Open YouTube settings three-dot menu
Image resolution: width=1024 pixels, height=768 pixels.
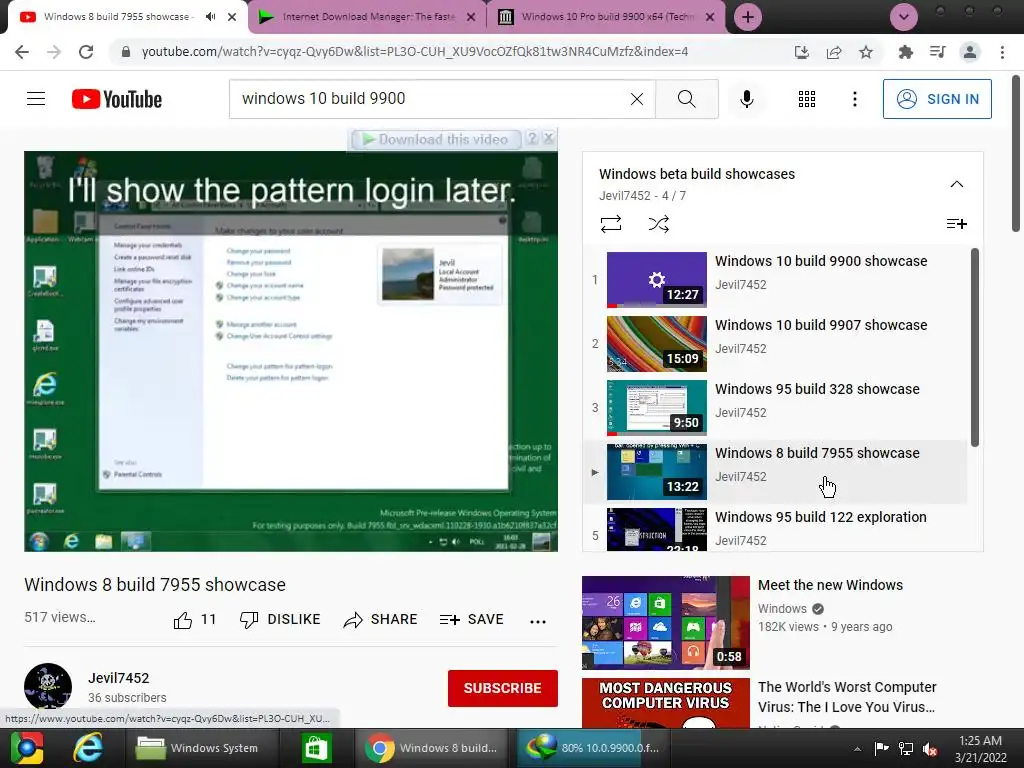[854, 99]
